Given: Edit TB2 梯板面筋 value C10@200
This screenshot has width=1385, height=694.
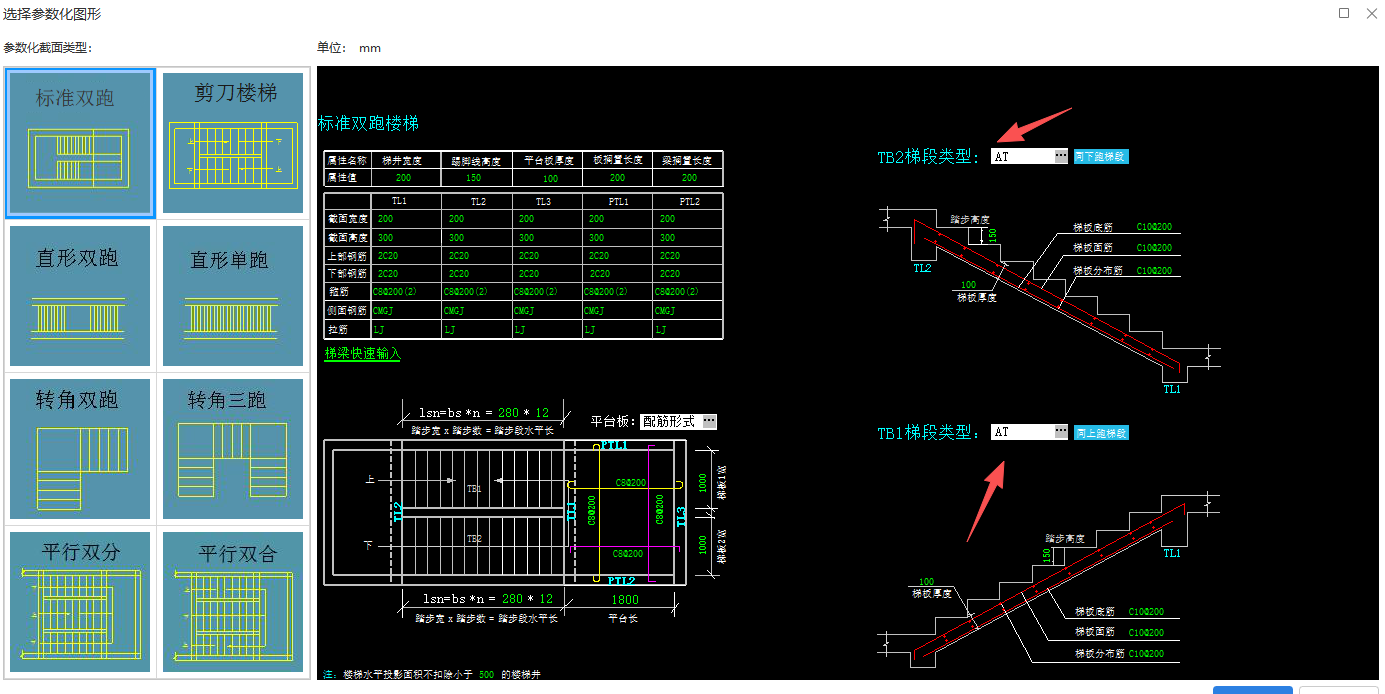Looking at the screenshot, I should coord(1155,248).
